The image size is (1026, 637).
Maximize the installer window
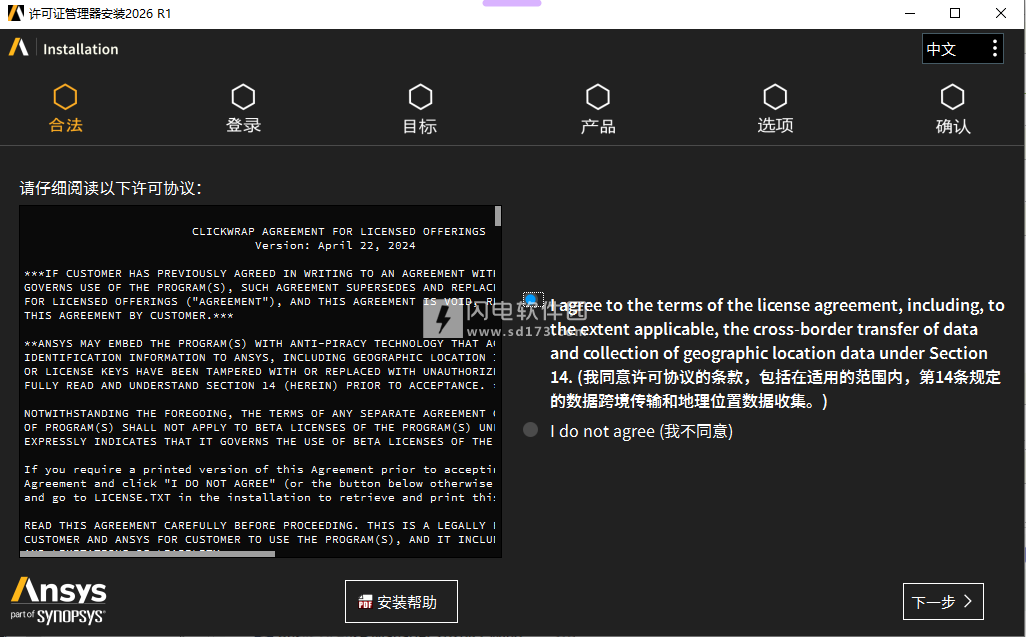[955, 13]
